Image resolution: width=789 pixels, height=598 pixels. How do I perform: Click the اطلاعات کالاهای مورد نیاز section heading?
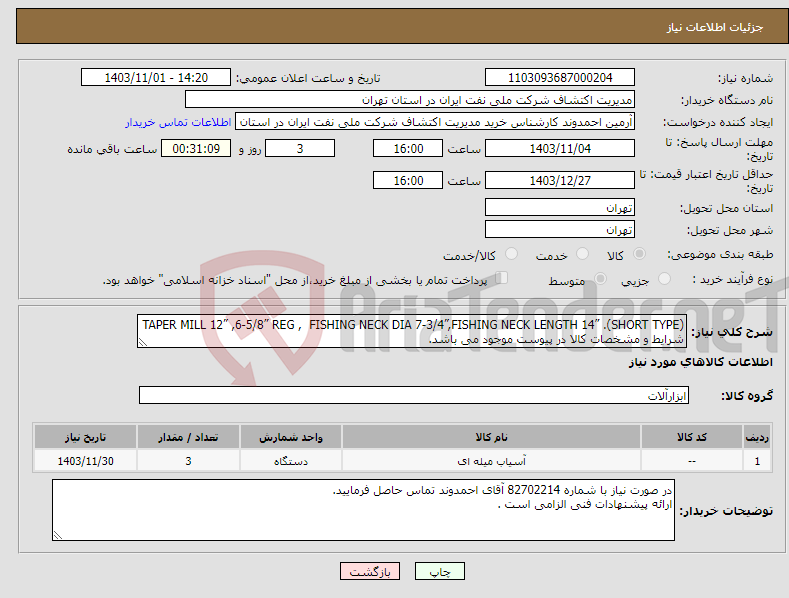[700, 362]
